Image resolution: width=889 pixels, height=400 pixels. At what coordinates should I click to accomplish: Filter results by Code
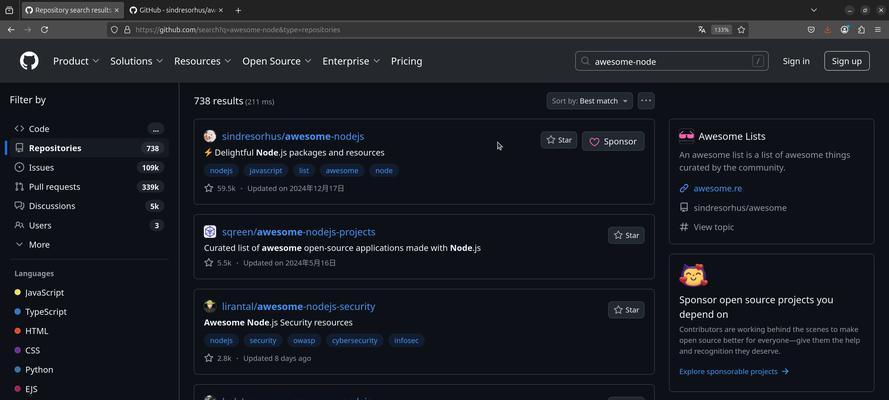tap(89, 129)
